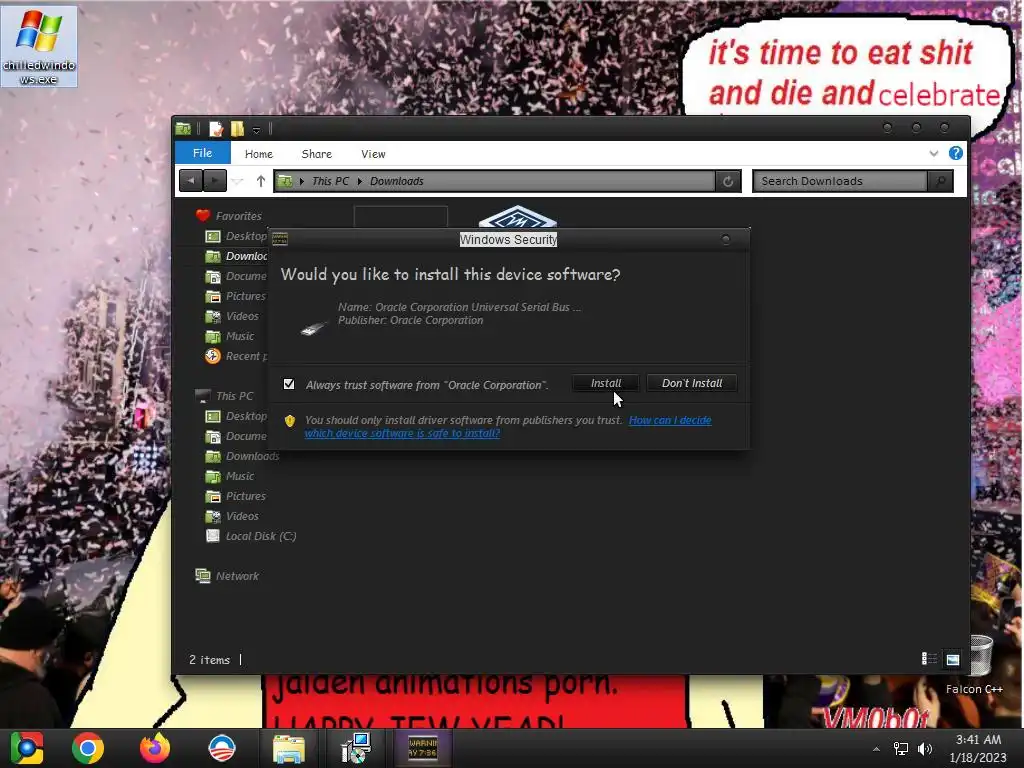The image size is (1024, 768).
Task: Open Pictures under Favorites
Action: click(x=246, y=296)
